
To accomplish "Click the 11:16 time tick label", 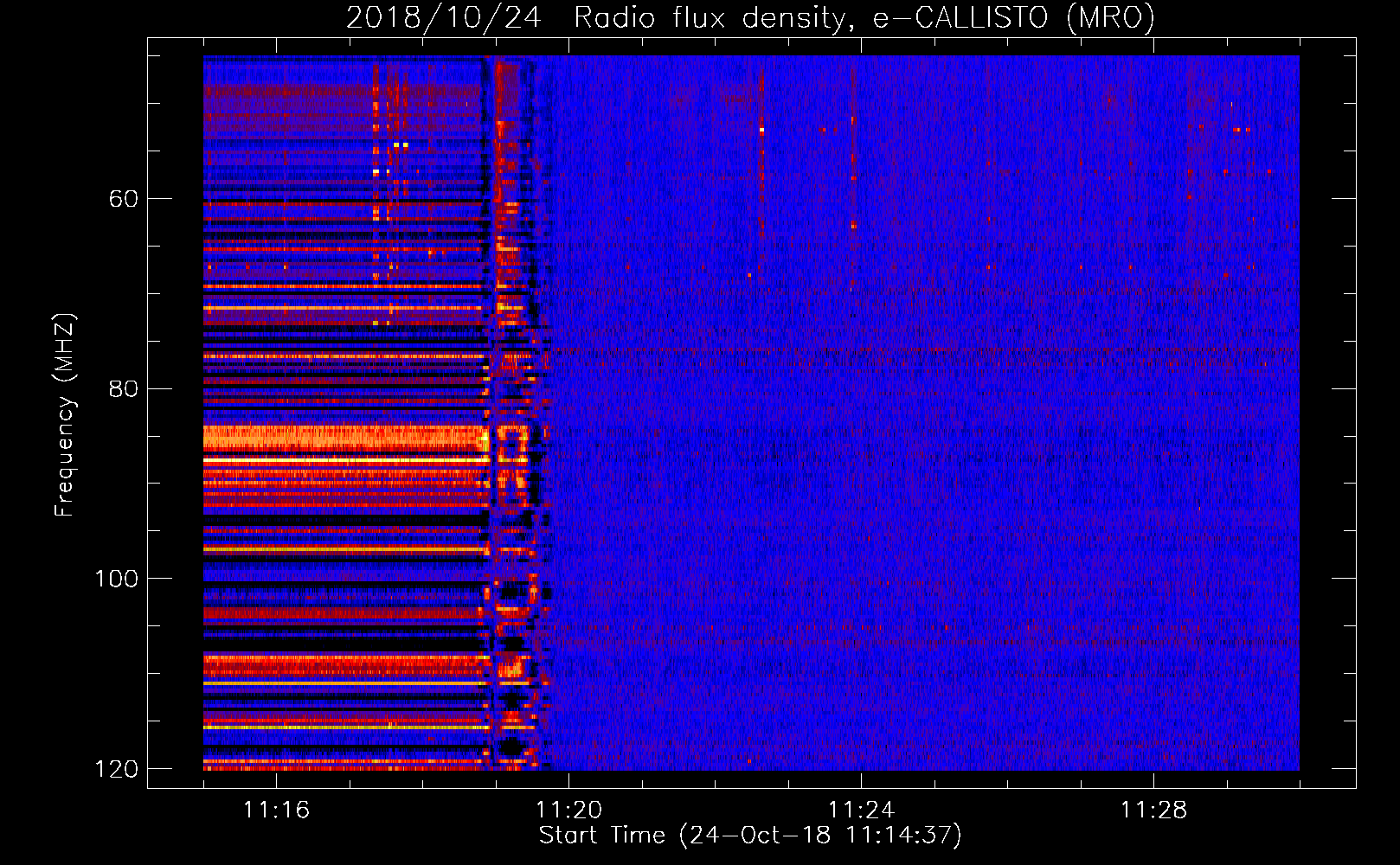I will (x=276, y=811).
